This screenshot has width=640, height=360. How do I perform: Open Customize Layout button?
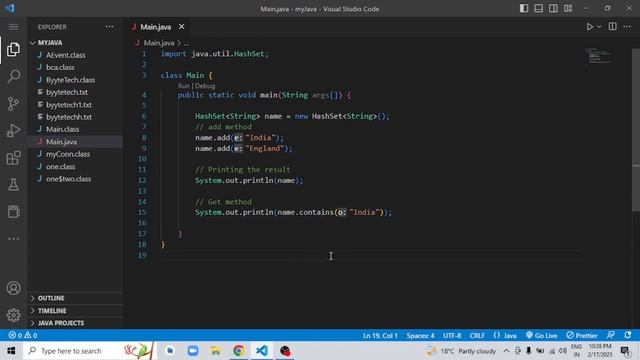pos(568,9)
